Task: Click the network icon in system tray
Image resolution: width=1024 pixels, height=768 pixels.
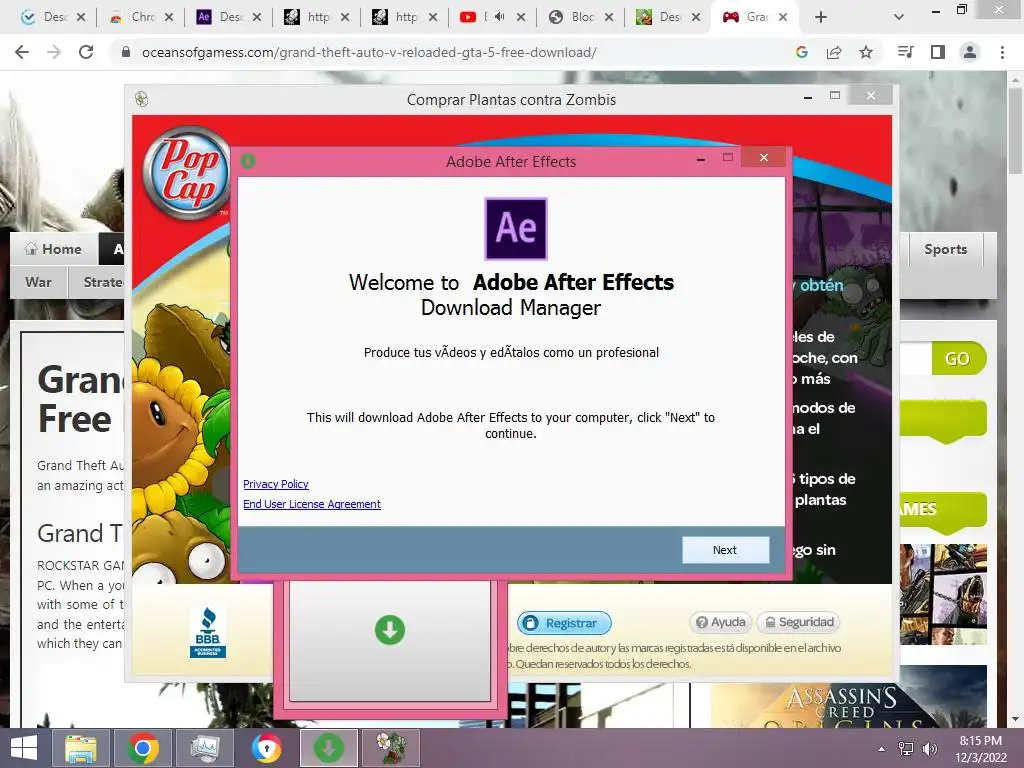Action: click(906, 749)
